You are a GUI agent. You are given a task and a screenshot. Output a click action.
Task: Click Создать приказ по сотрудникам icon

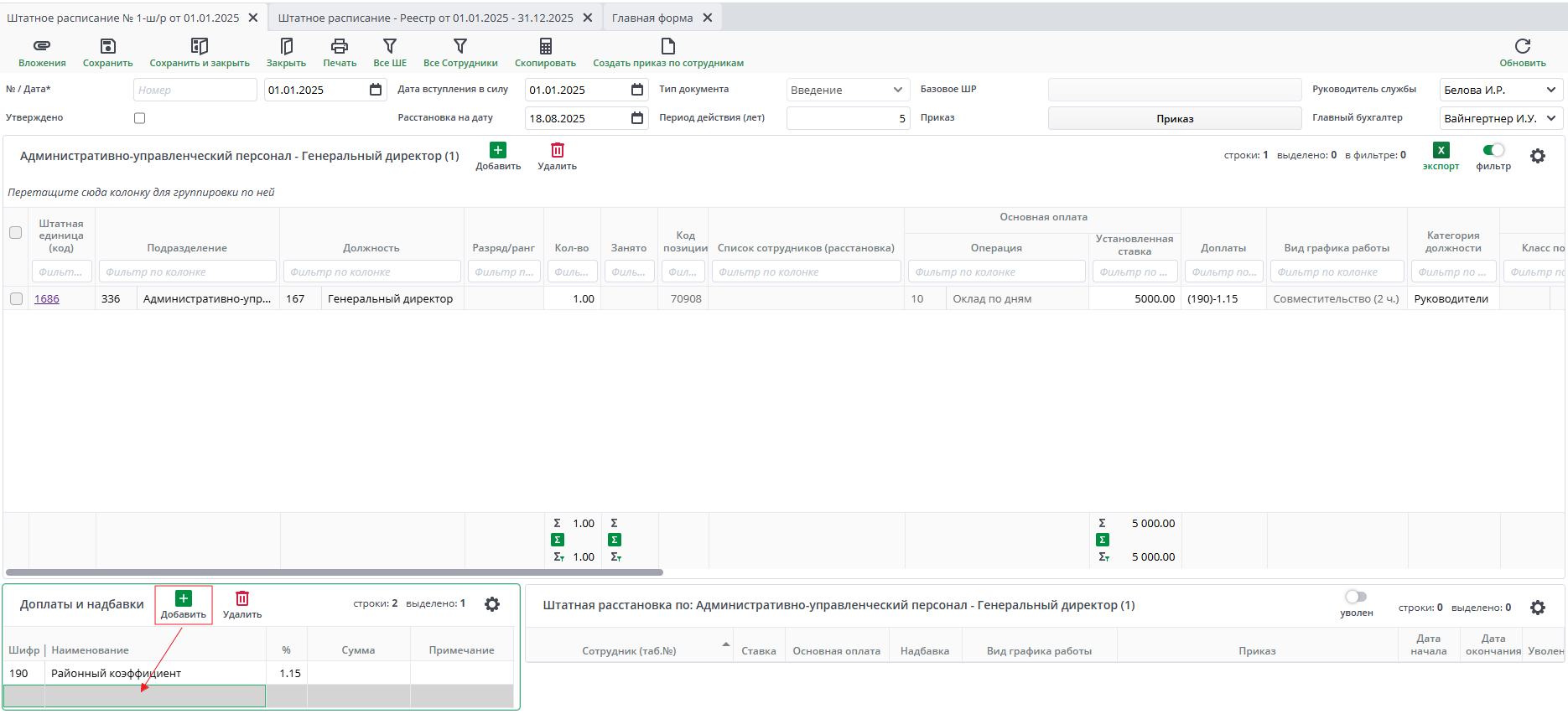click(668, 46)
